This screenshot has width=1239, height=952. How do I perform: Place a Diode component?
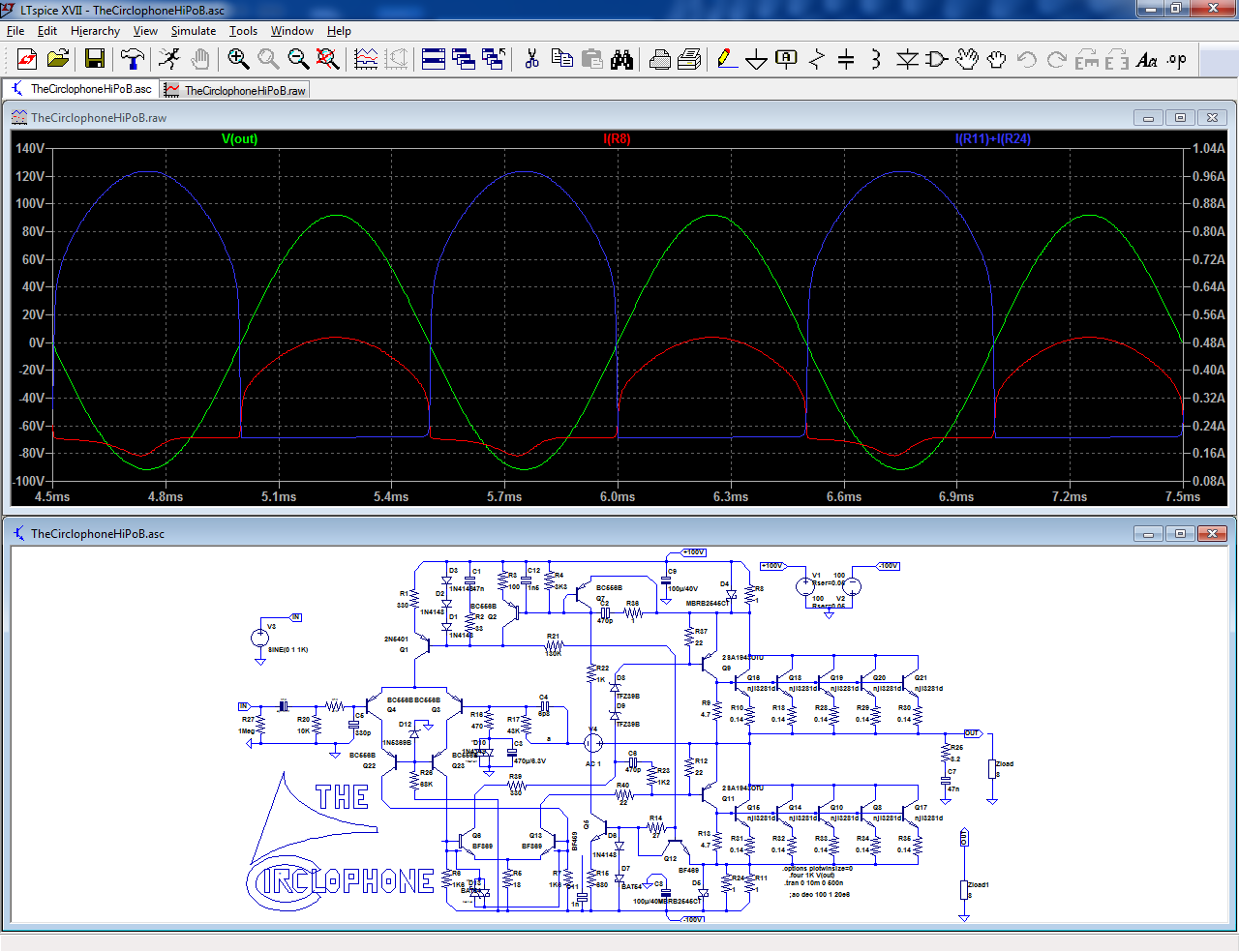pos(907,60)
